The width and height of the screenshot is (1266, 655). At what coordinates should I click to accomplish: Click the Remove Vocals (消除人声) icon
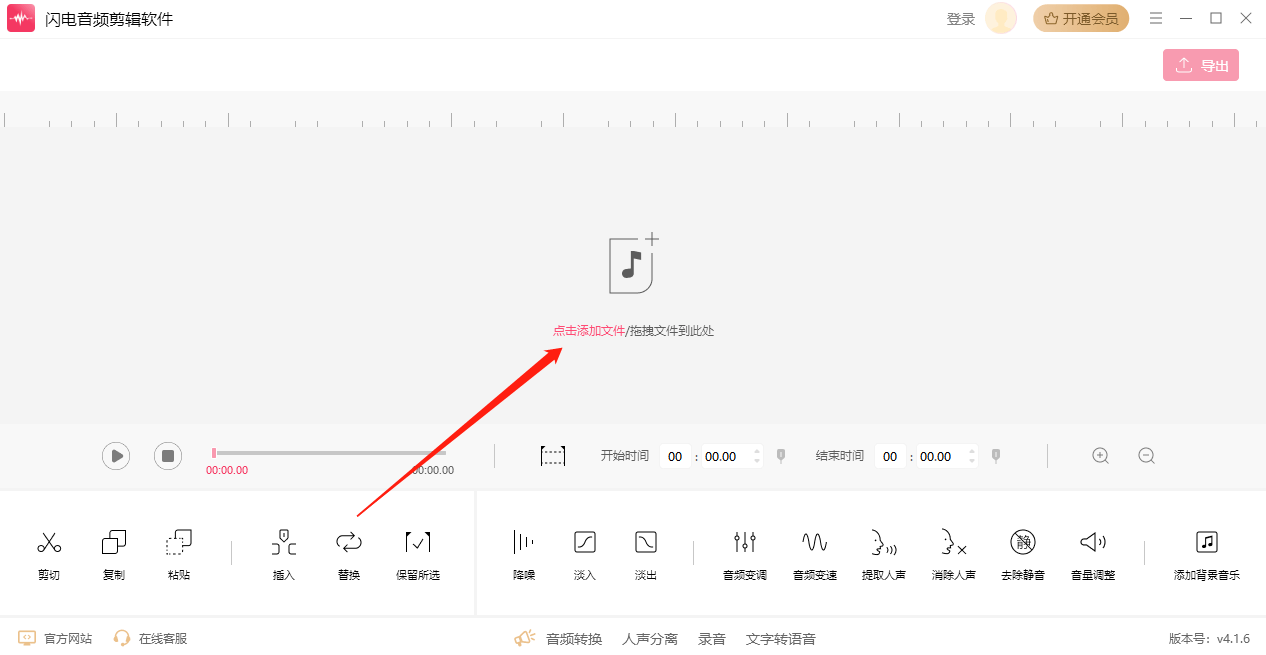click(954, 543)
